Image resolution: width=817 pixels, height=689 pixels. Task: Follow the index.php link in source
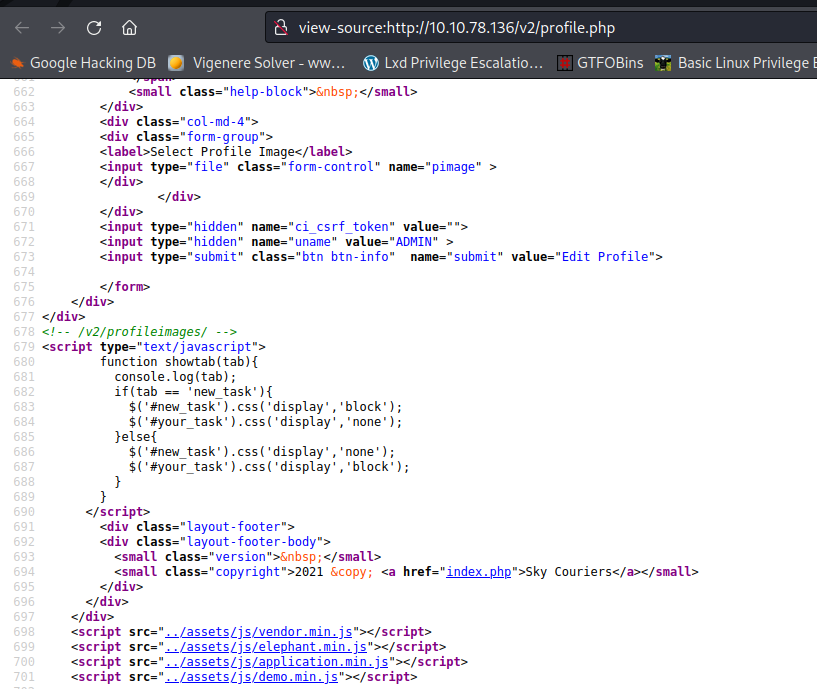479,572
